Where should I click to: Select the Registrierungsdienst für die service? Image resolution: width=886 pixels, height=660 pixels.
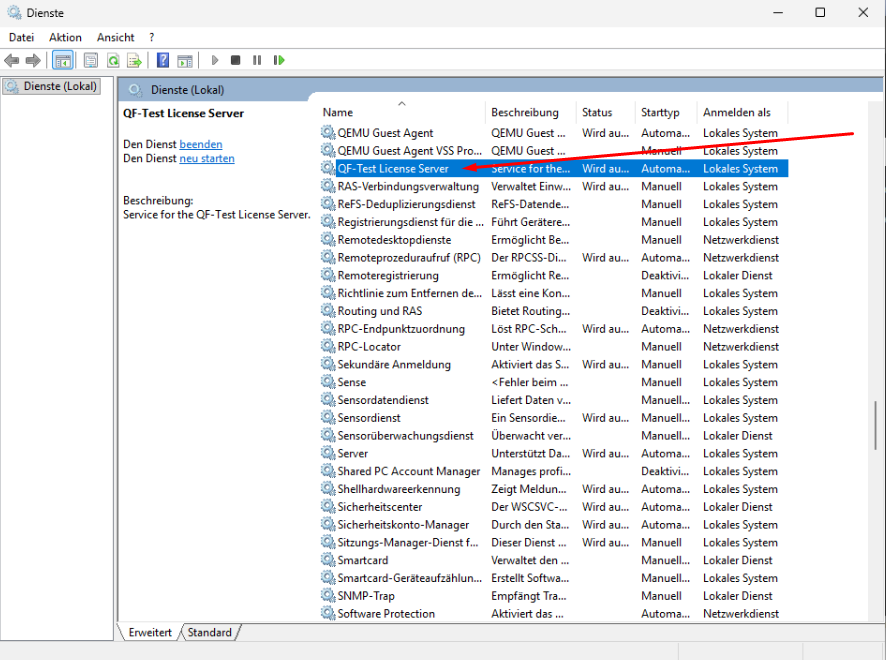pyautogui.click(x=410, y=222)
